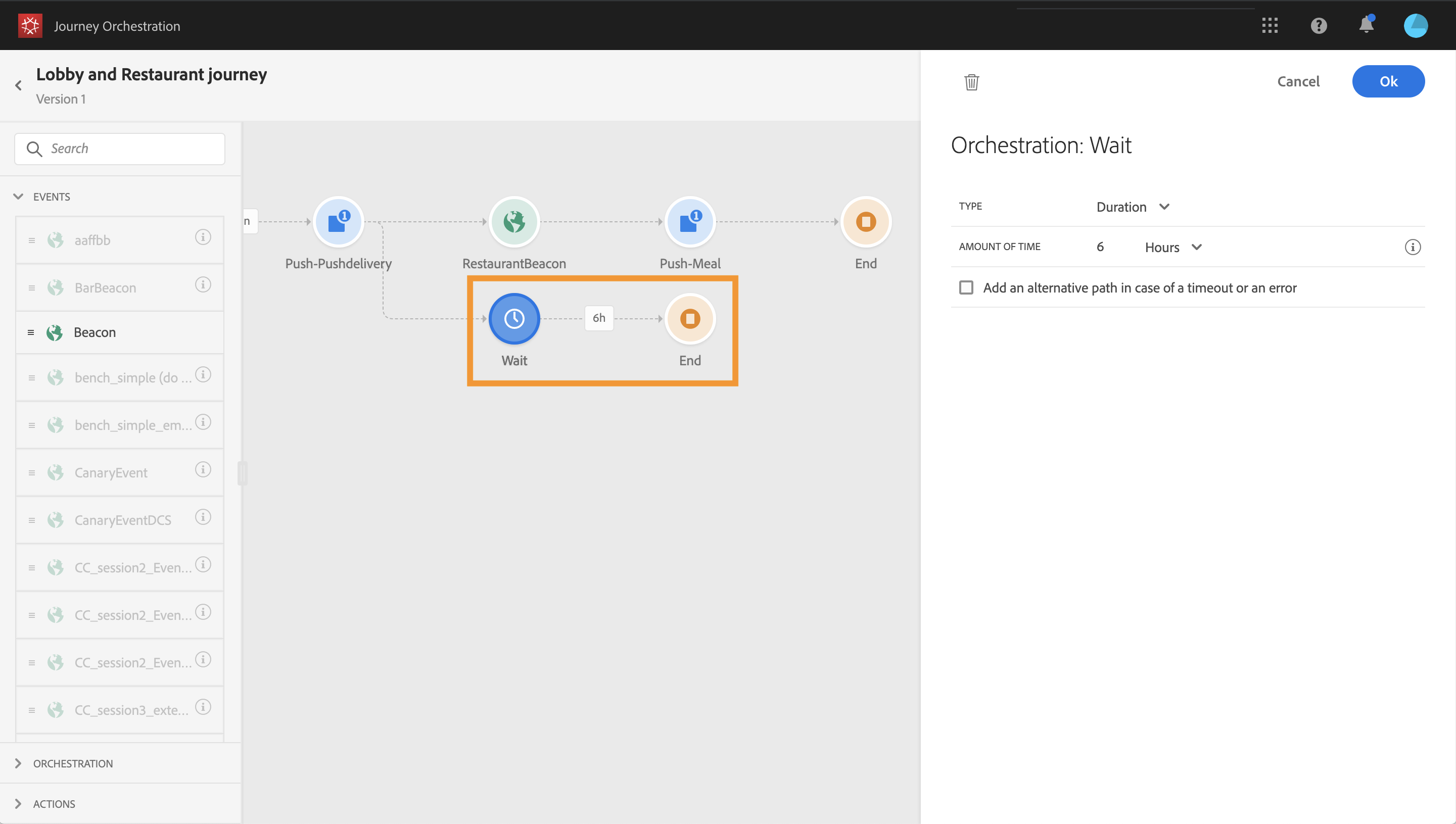Image resolution: width=1456 pixels, height=824 pixels.
Task: Click the user profile avatar
Action: click(1415, 25)
